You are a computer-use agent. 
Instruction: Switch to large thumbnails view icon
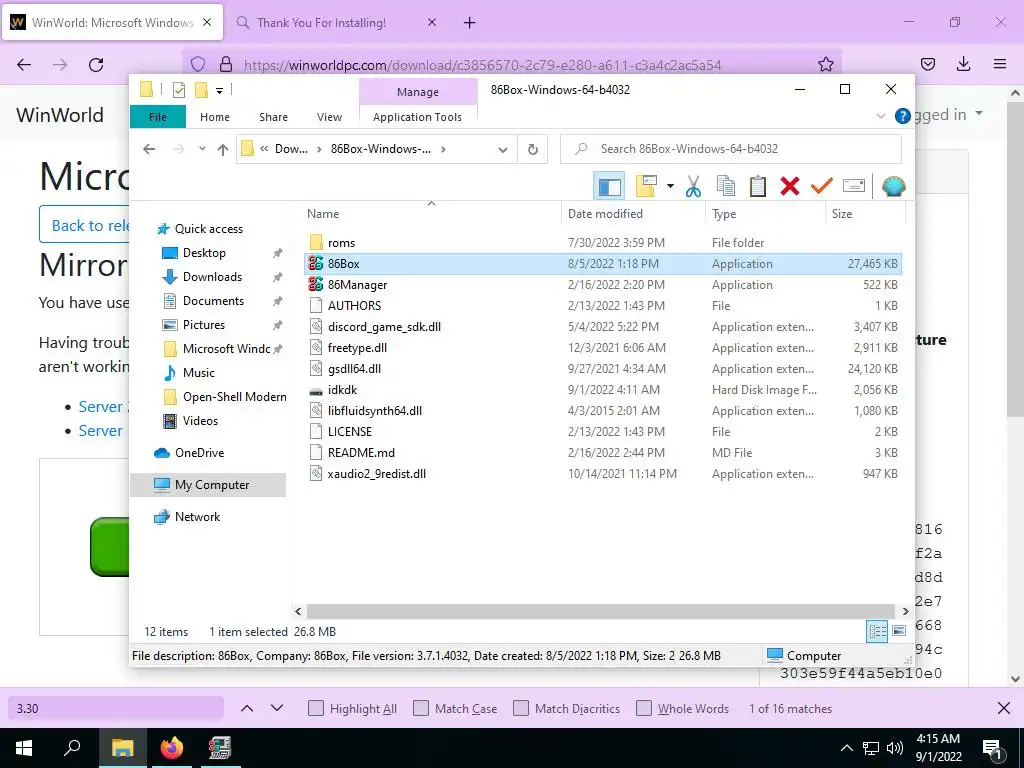[x=899, y=632]
